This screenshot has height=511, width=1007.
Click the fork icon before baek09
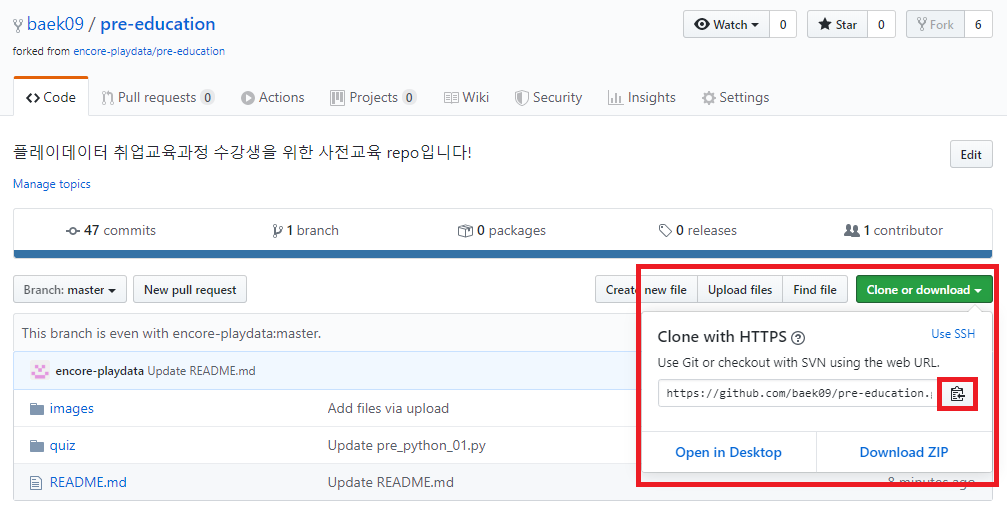tap(18, 25)
